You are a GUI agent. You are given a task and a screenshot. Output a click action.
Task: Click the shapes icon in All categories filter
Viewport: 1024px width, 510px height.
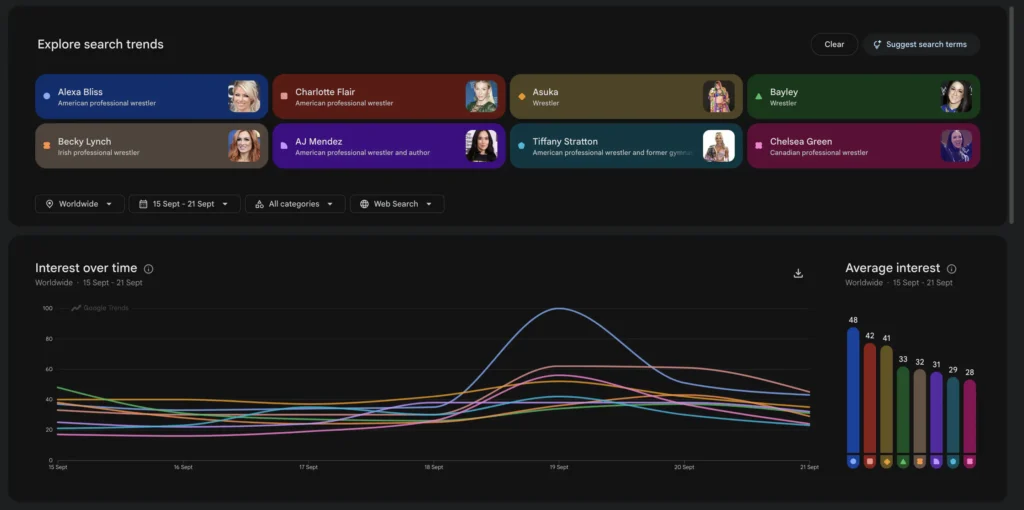(x=259, y=204)
